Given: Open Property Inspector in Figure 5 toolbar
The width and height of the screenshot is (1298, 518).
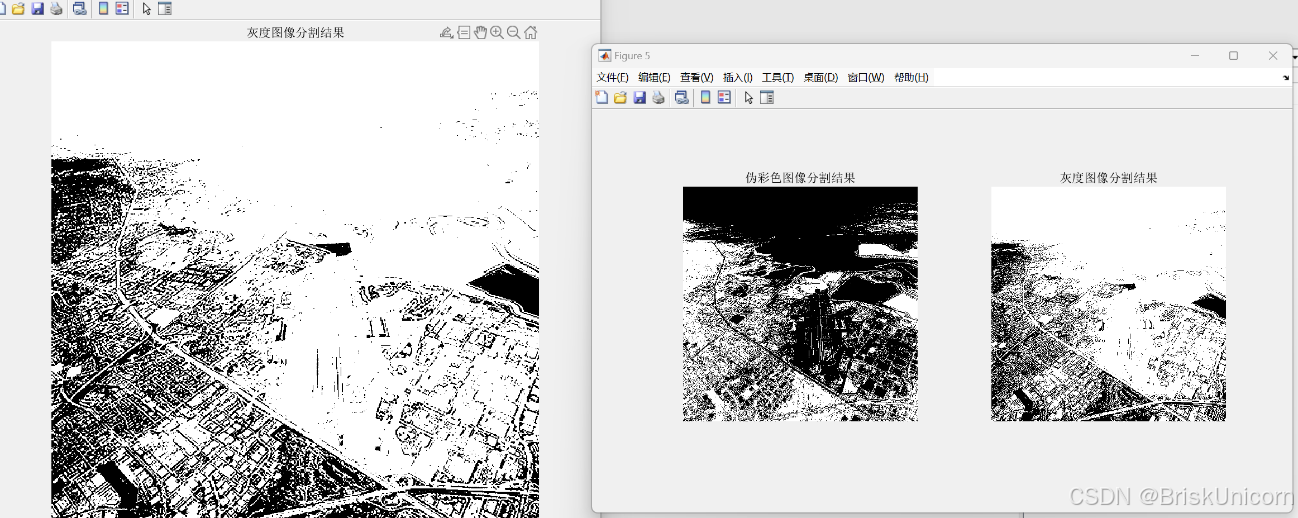Looking at the screenshot, I should 767,97.
